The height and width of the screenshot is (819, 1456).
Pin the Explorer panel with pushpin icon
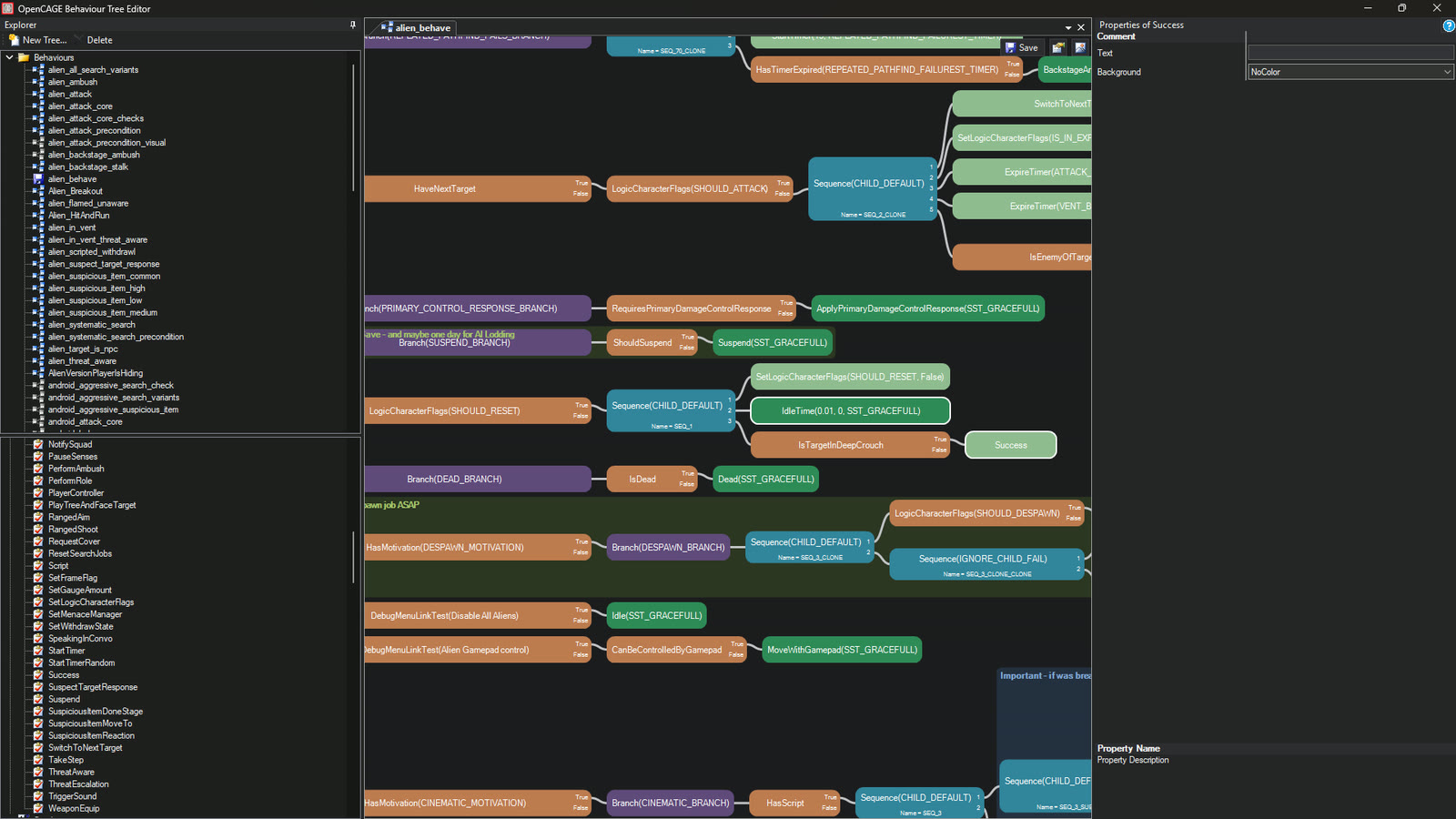click(x=353, y=25)
